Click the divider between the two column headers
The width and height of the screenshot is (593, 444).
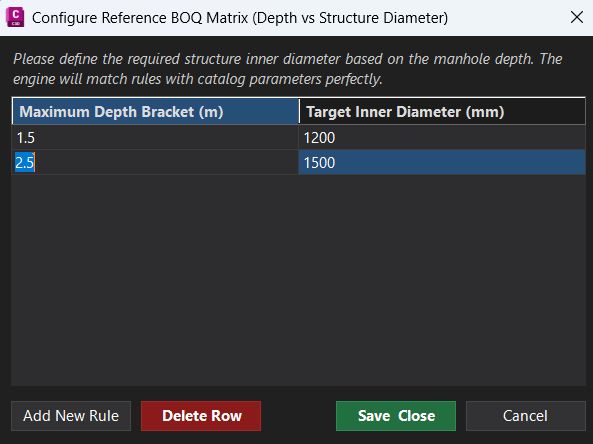coord(299,112)
